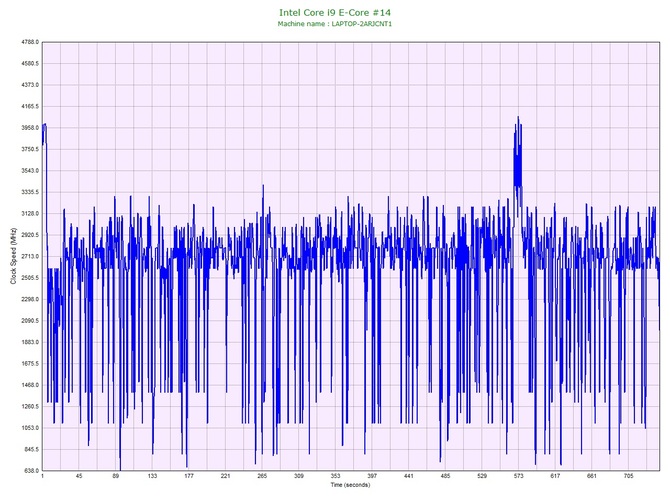
Task: Click the 309 time axis tick label
Action: pos(299,476)
